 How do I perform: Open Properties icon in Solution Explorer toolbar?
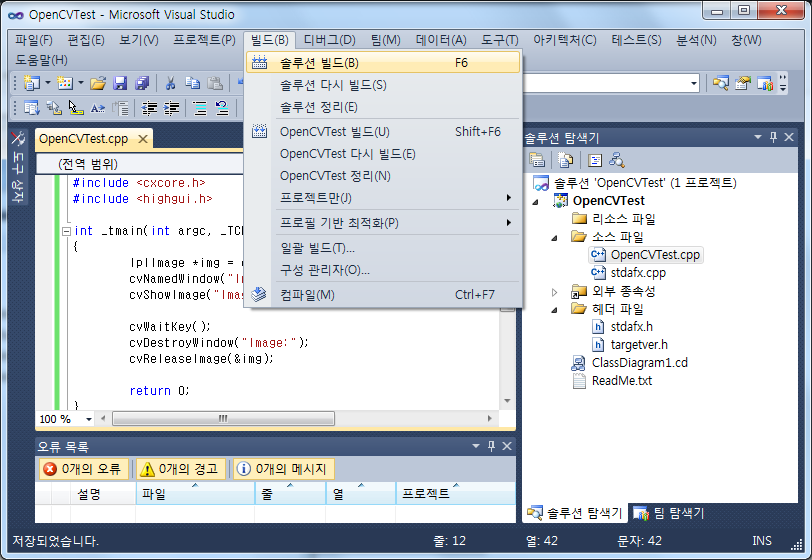(x=537, y=159)
